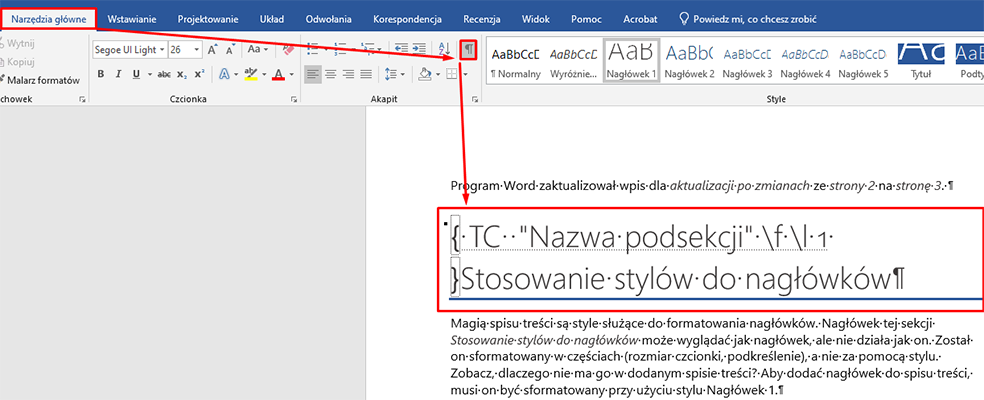Decrease font size with the small A

(x=230, y=49)
